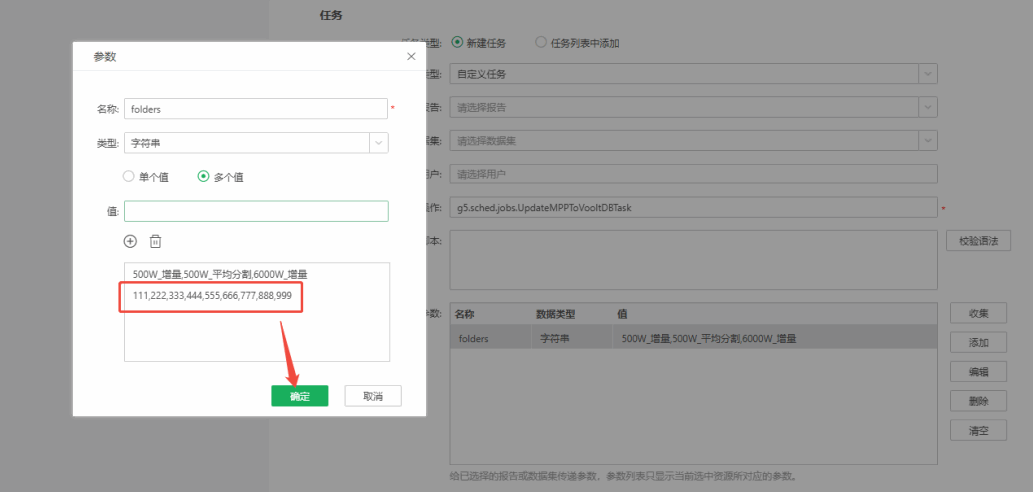1033x492 pixels.
Task: Choose the 任务列表中添加 radio button
Action: [x=541, y=43]
